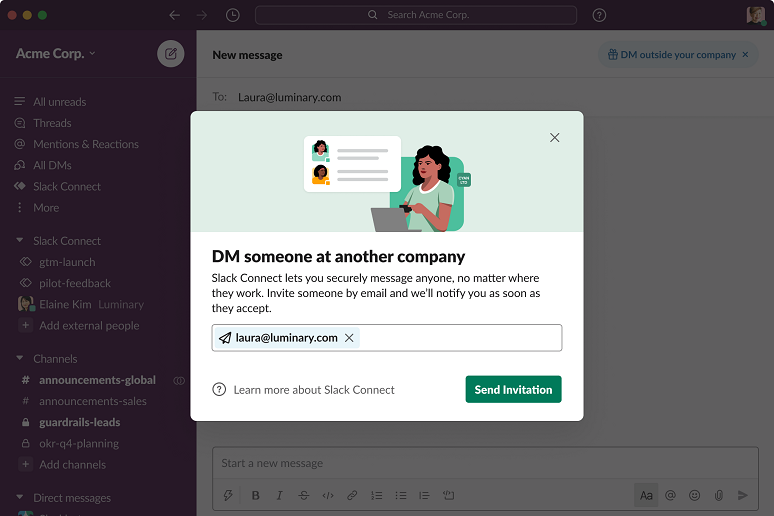Viewport: 774px width, 516px height.
Task: Collapse the Channels sidebar section
Action: (x=20, y=358)
